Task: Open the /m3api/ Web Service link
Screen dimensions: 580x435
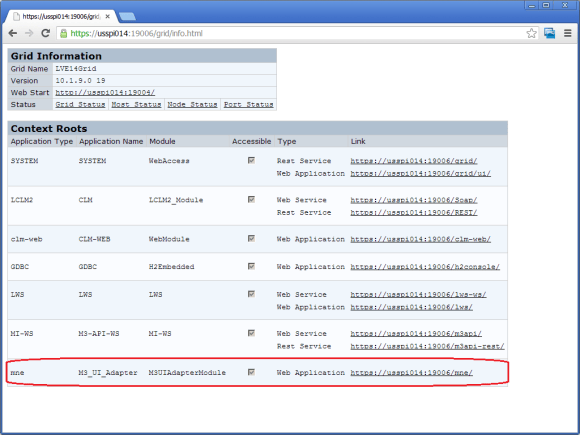Action: (416, 334)
